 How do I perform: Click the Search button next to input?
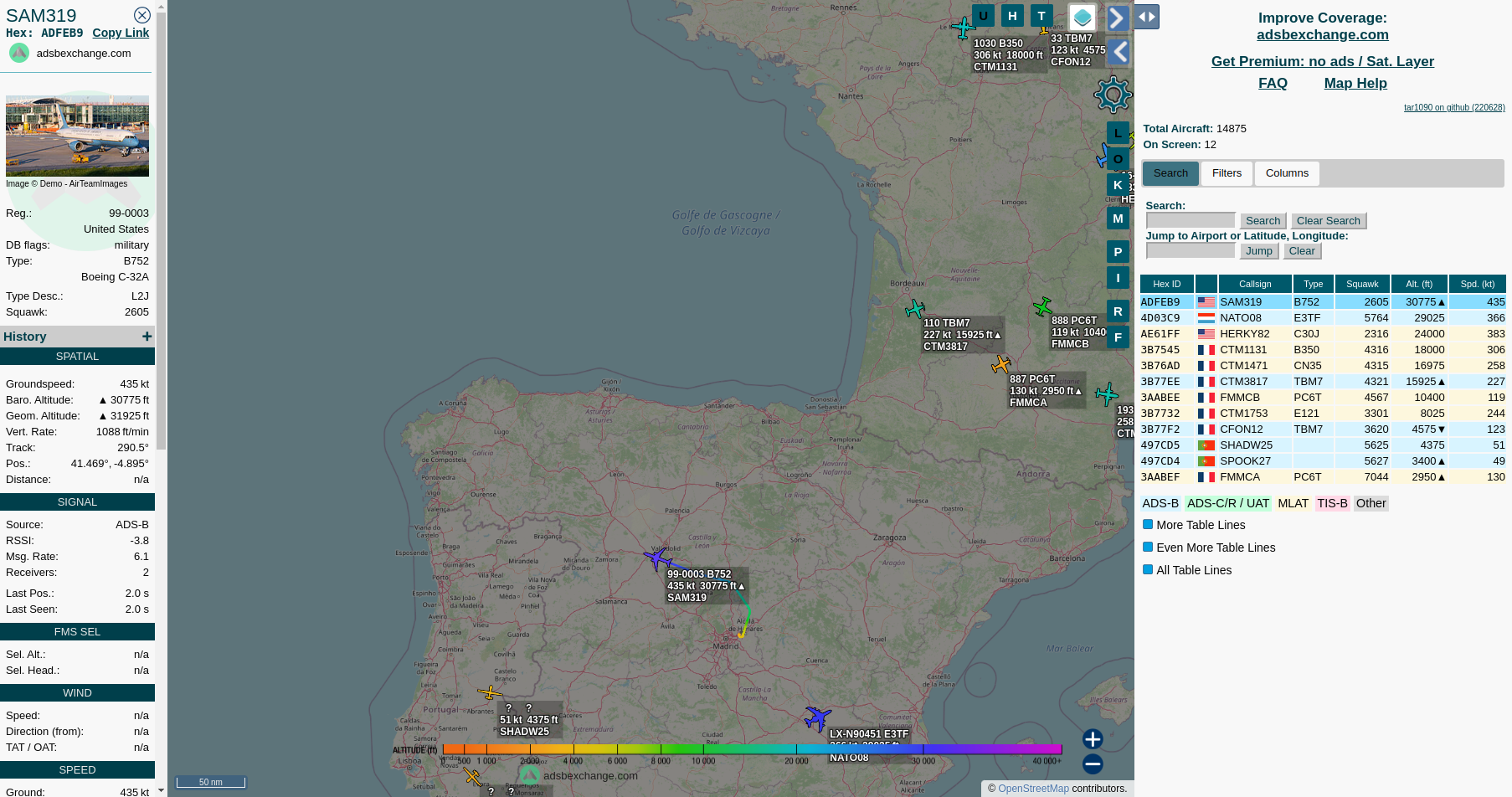coord(1263,221)
